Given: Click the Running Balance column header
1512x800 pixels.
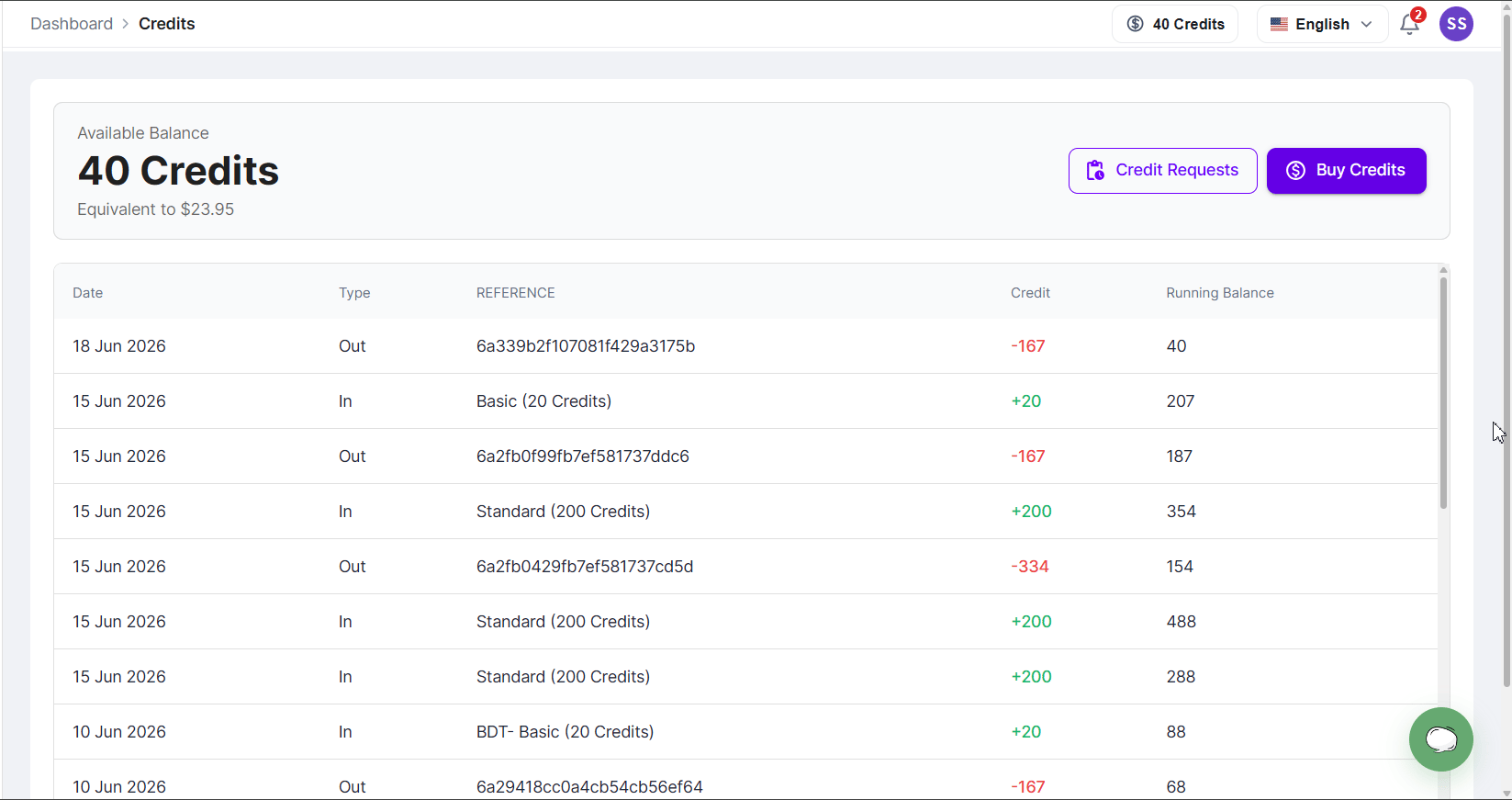Looking at the screenshot, I should pyautogui.click(x=1220, y=293).
